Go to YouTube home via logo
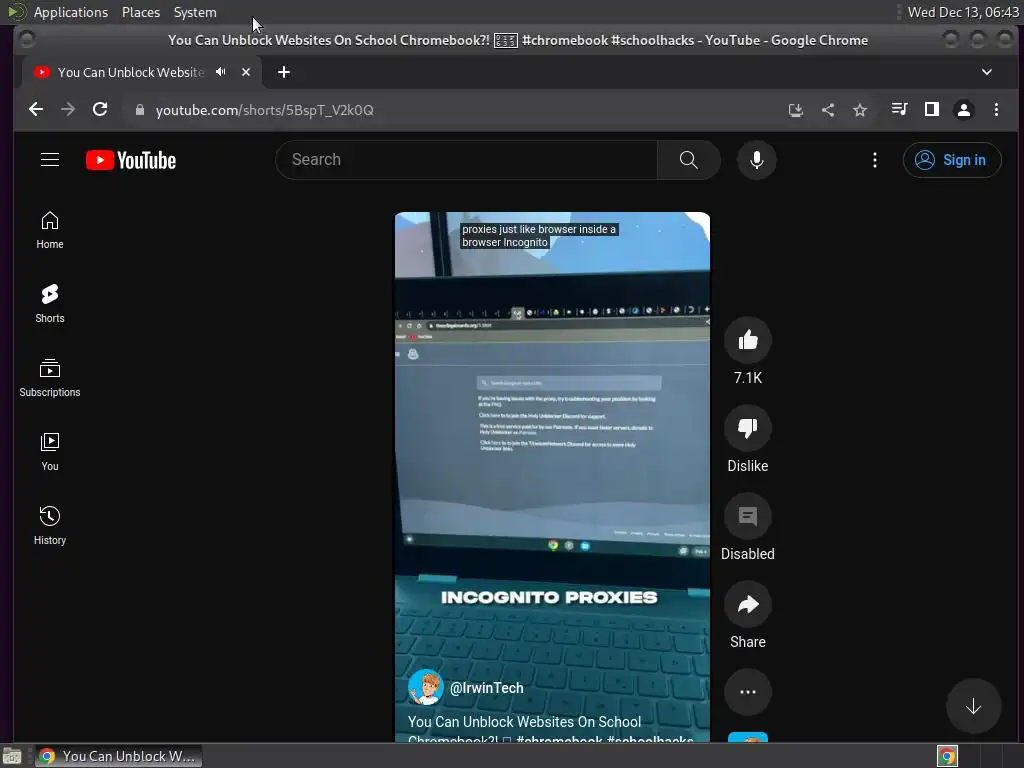The width and height of the screenshot is (1024, 768). 131,160
